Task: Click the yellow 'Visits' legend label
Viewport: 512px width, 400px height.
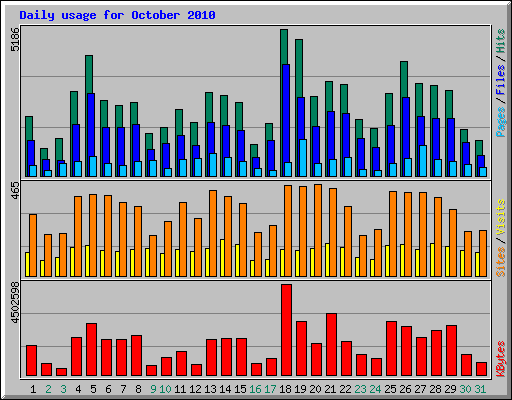Action: [x=501, y=217]
